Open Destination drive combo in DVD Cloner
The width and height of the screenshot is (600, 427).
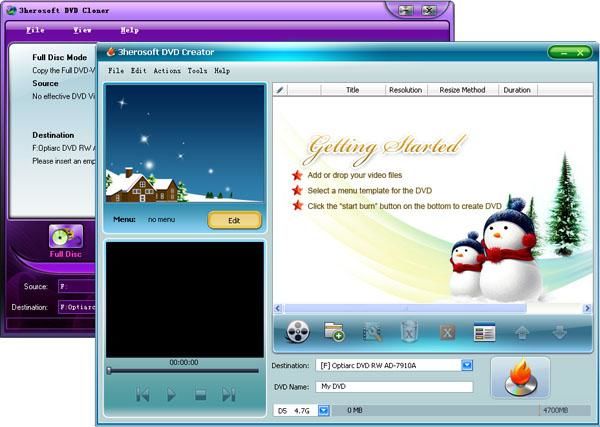[x=77, y=307]
